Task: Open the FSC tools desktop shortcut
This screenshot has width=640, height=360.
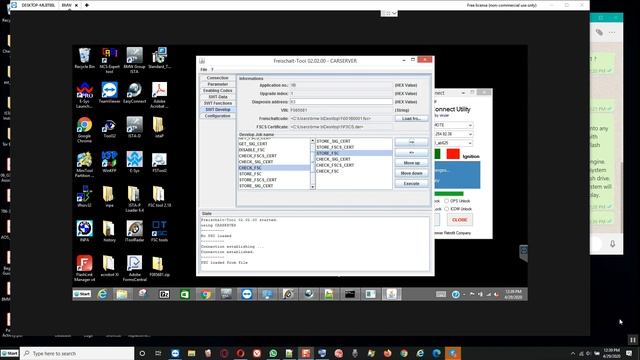Action: [159, 231]
